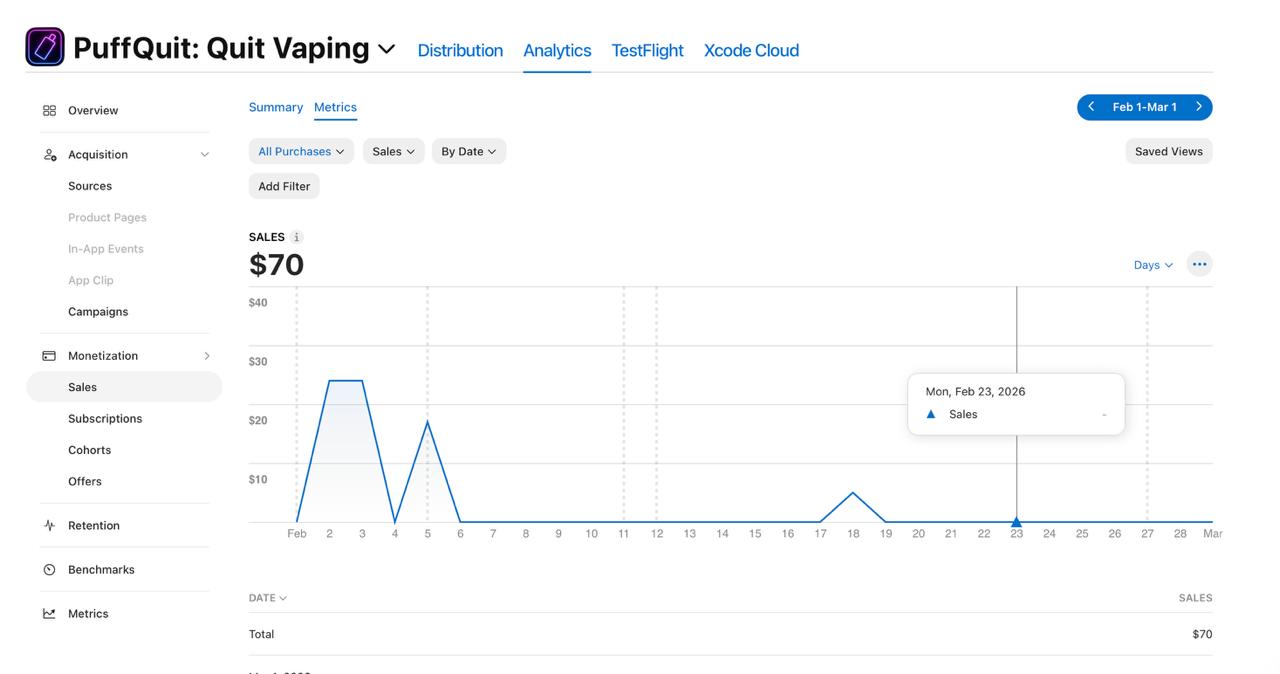This screenshot has width=1280, height=674.
Task: Switch to the Summary subtab
Action: coord(276,107)
